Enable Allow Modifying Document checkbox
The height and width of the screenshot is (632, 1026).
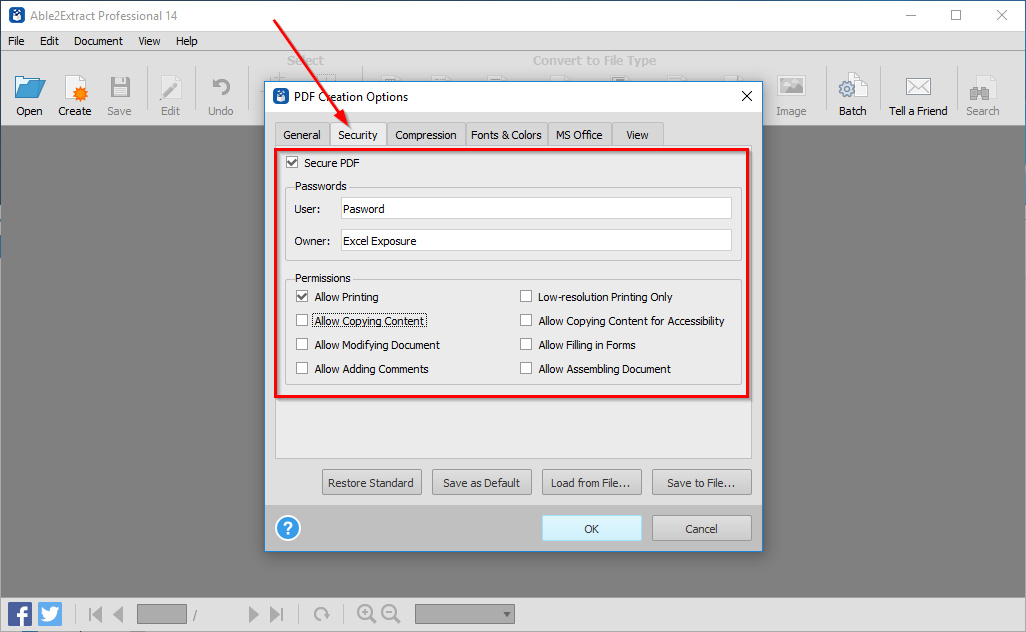click(x=302, y=344)
